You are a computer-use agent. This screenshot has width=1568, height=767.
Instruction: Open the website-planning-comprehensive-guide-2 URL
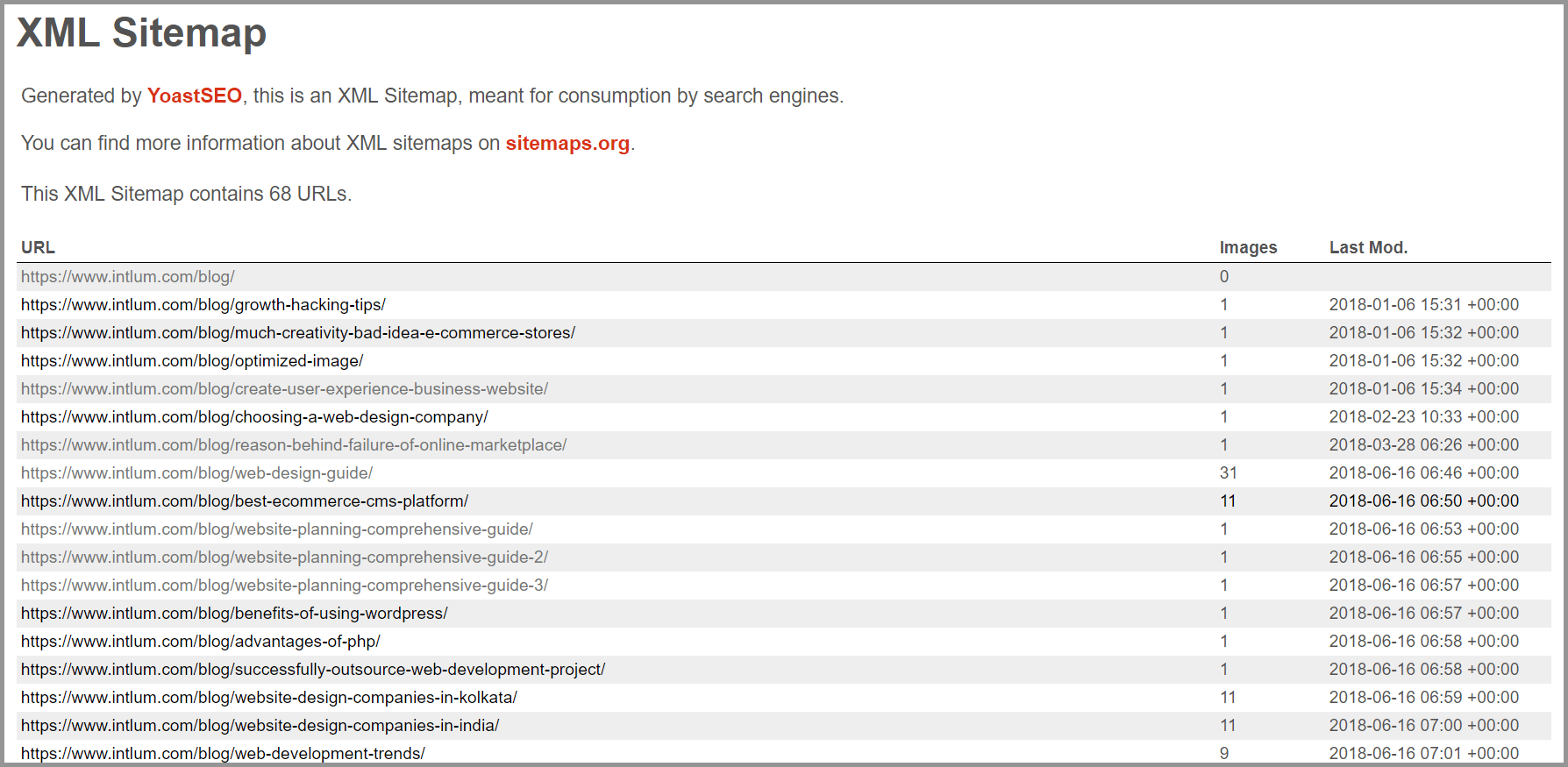pyautogui.click(x=284, y=557)
